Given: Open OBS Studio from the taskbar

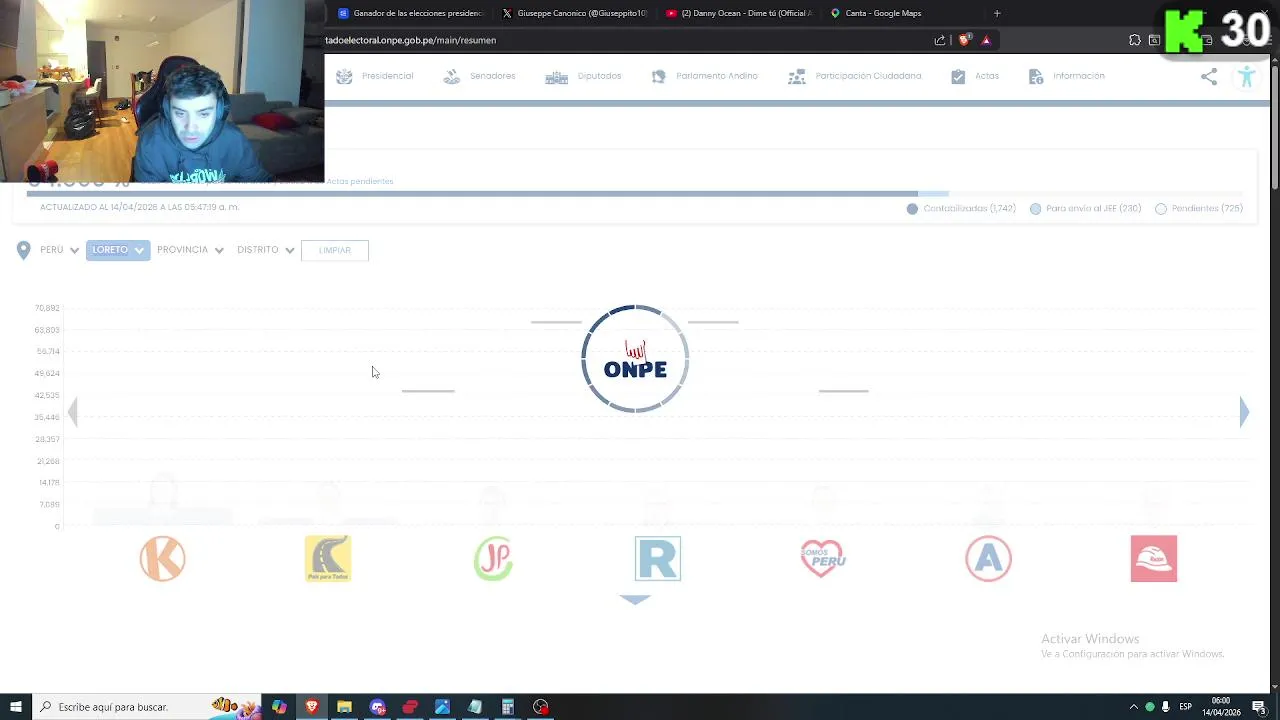Looking at the screenshot, I should pyautogui.click(x=541, y=707).
